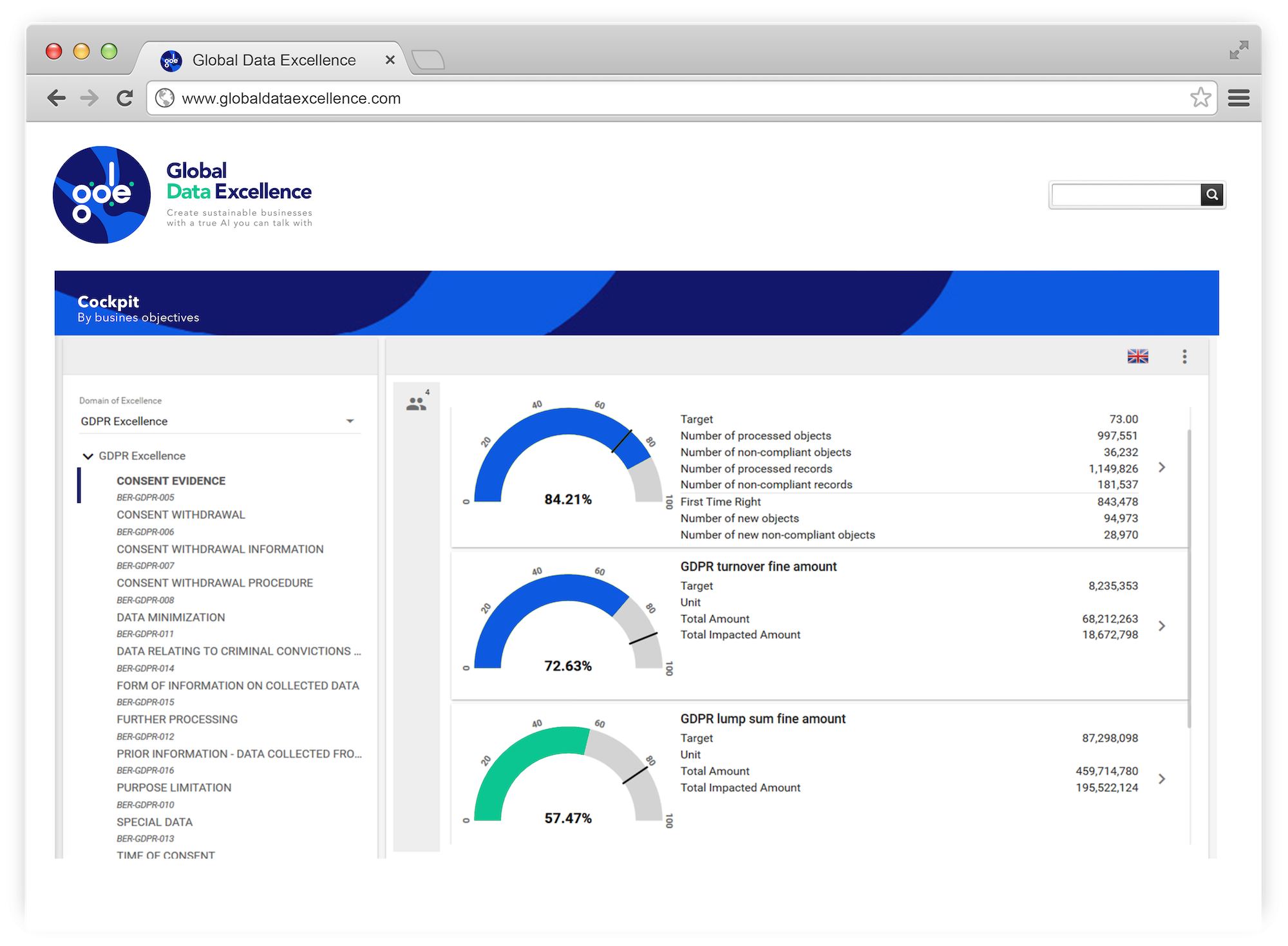Click the Global Data Excellence logo
Image resolution: width=1288 pixels, height=946 pixels.
[x=102, y=194]
